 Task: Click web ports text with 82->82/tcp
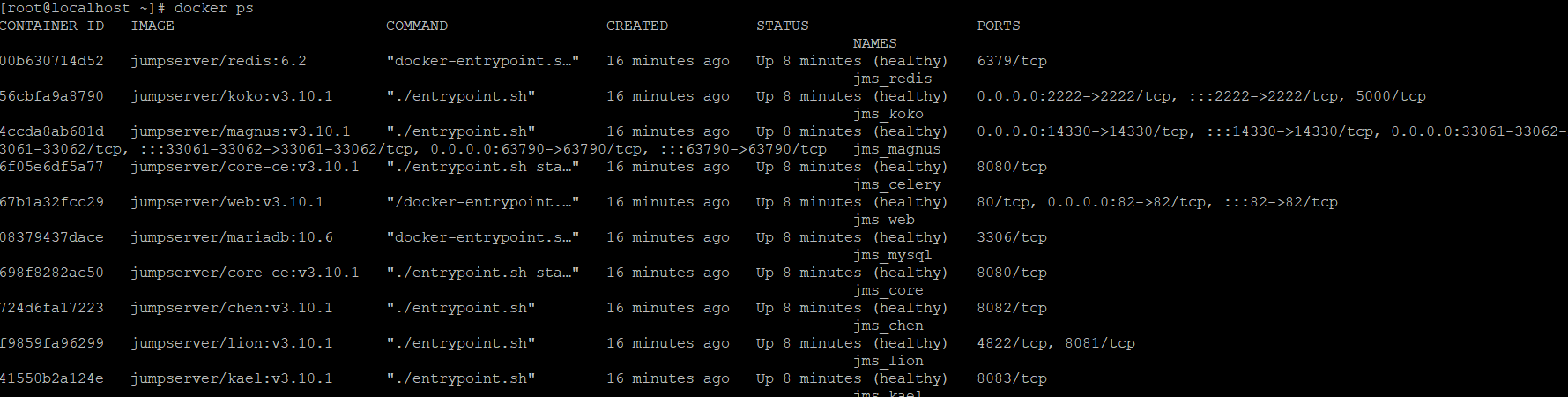[1157, 202]
